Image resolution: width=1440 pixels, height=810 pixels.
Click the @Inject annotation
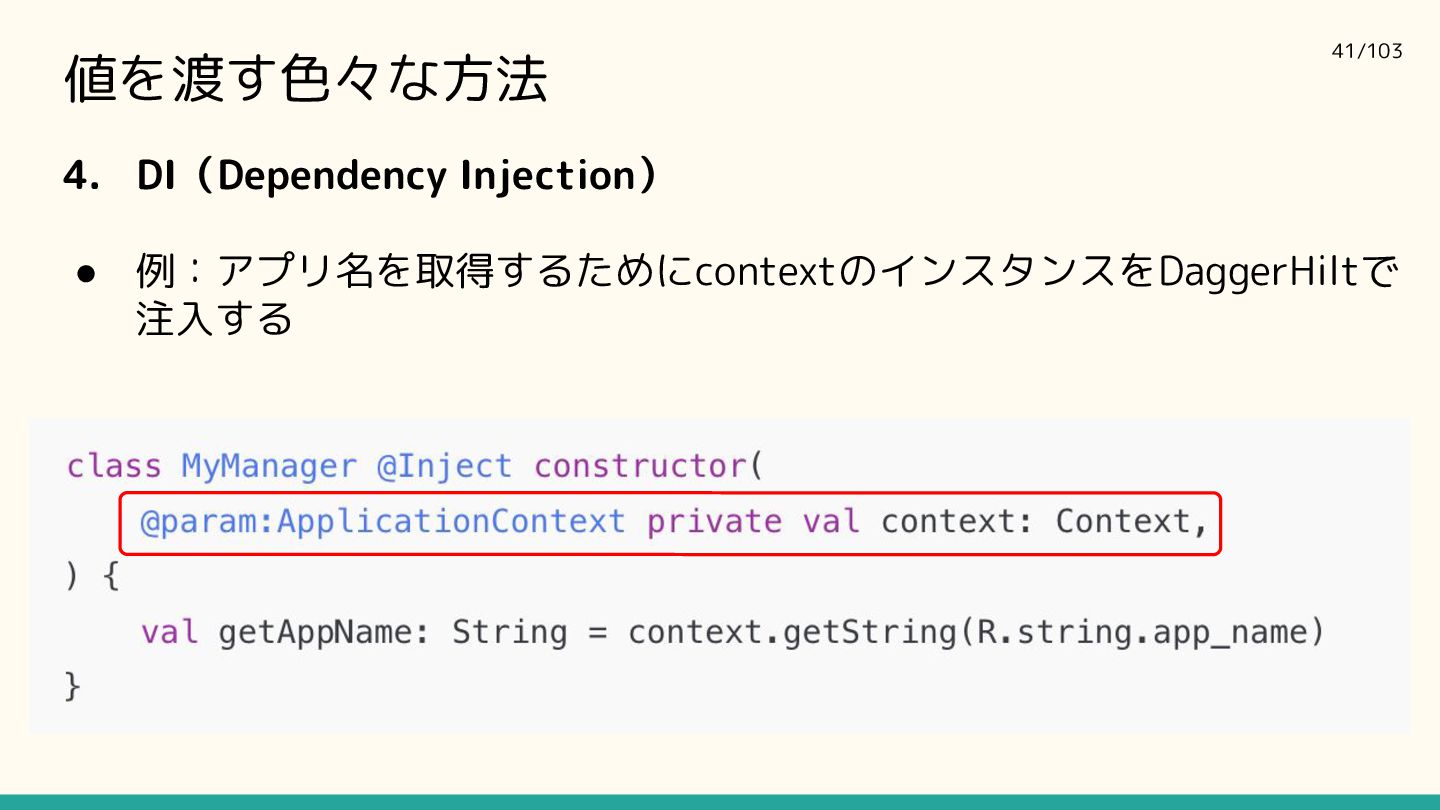click(444, 467)
